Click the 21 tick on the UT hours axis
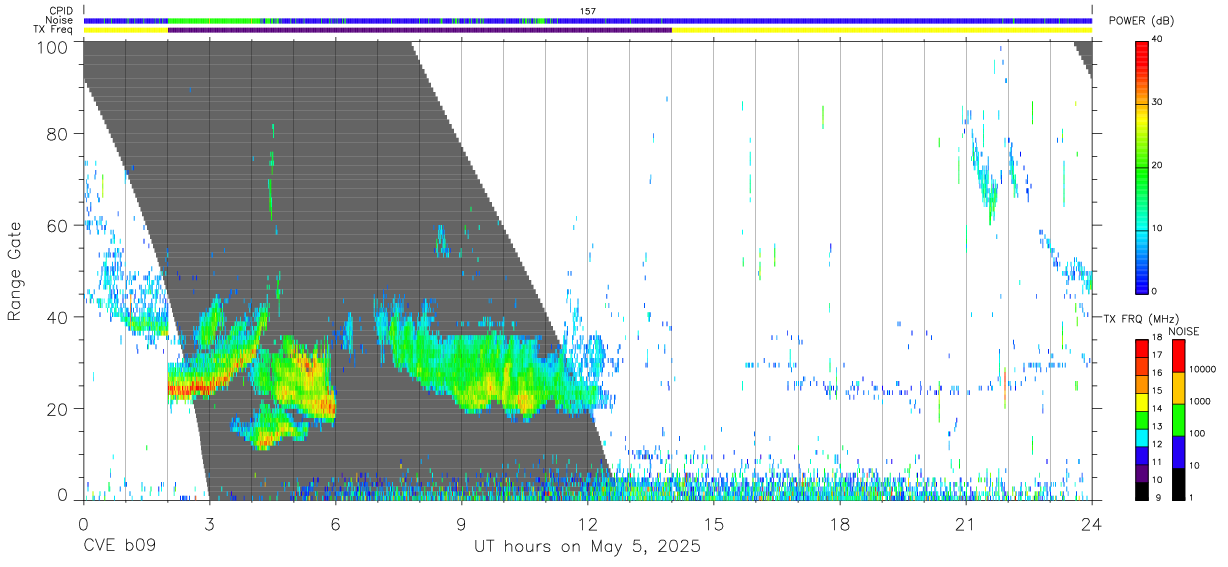Viewport: 1228px width, 567px height. (965, 525)
